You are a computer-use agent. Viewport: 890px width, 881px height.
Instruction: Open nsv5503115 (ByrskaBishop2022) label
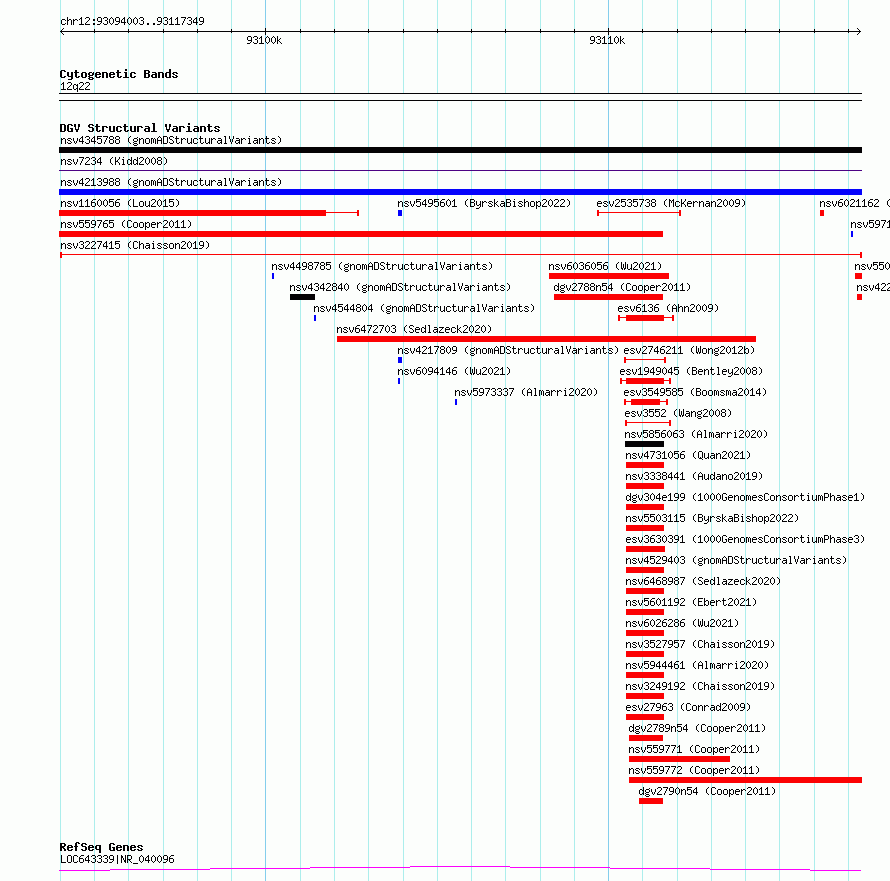pos(712,518)
